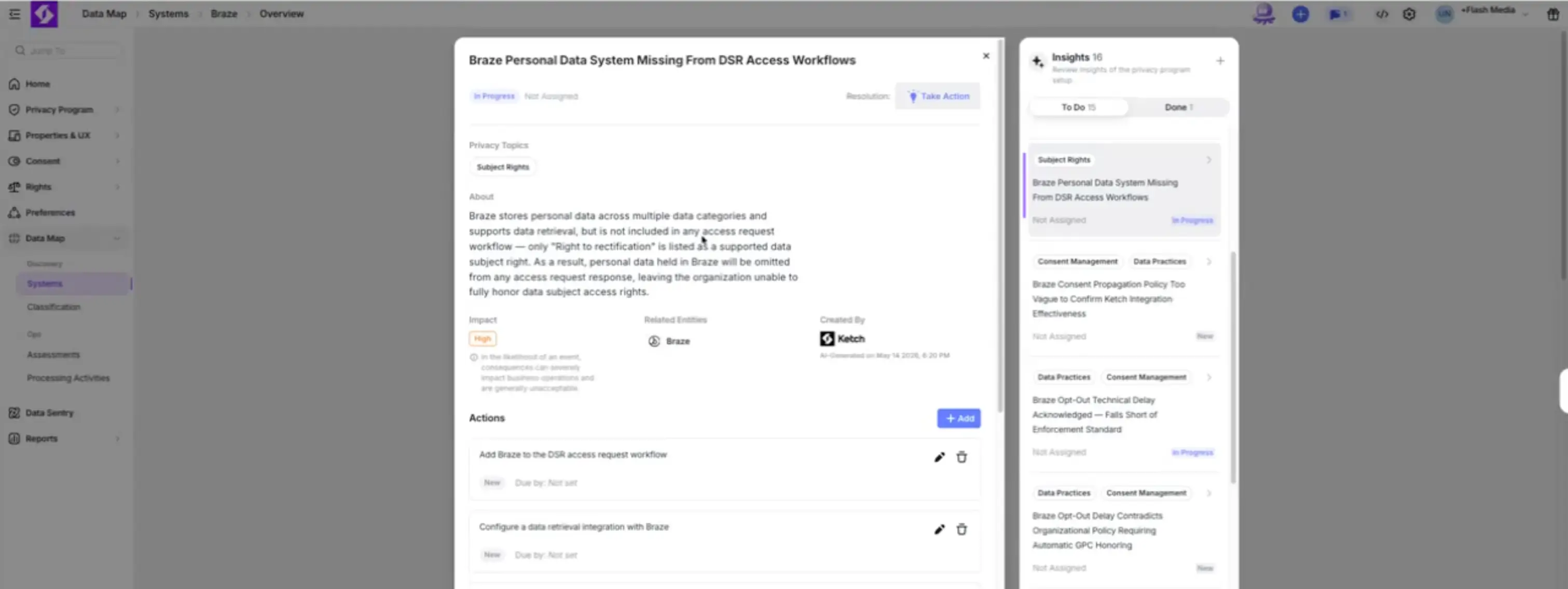The image size is (1568, 589).
Task: Click the Home sidebar icon
Action: [x=14, y=84]
